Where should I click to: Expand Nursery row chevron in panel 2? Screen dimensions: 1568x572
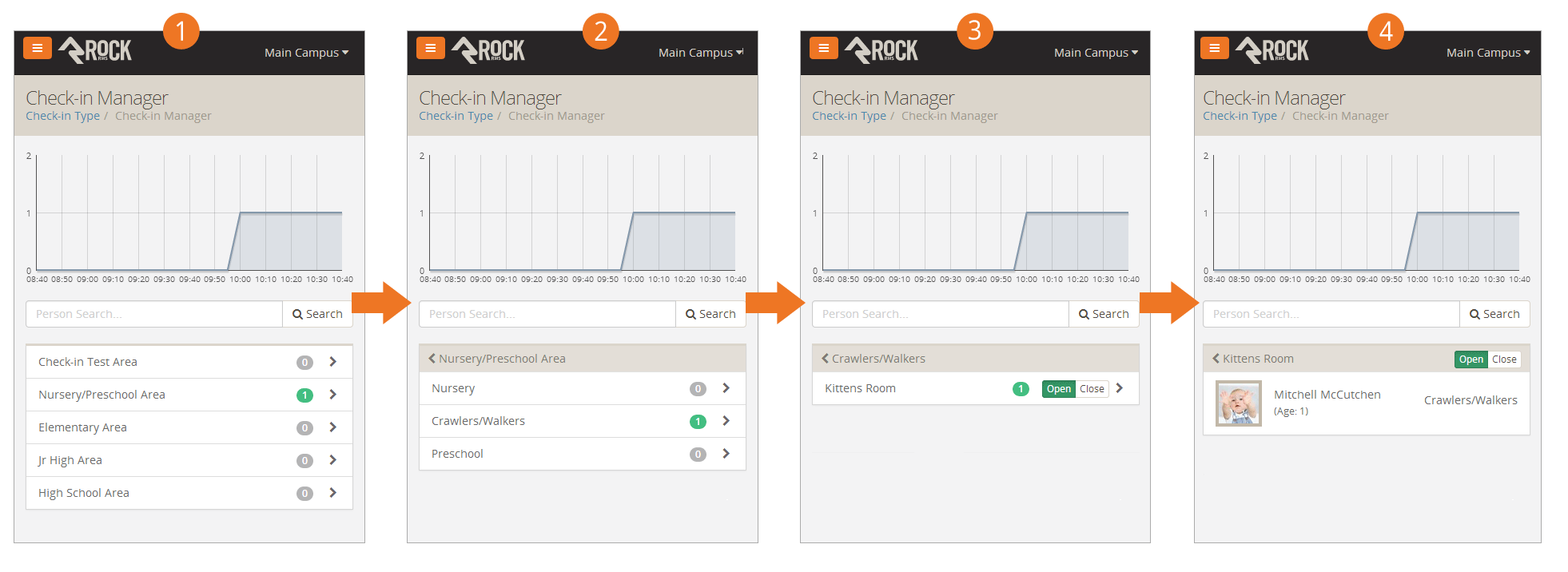726,388
